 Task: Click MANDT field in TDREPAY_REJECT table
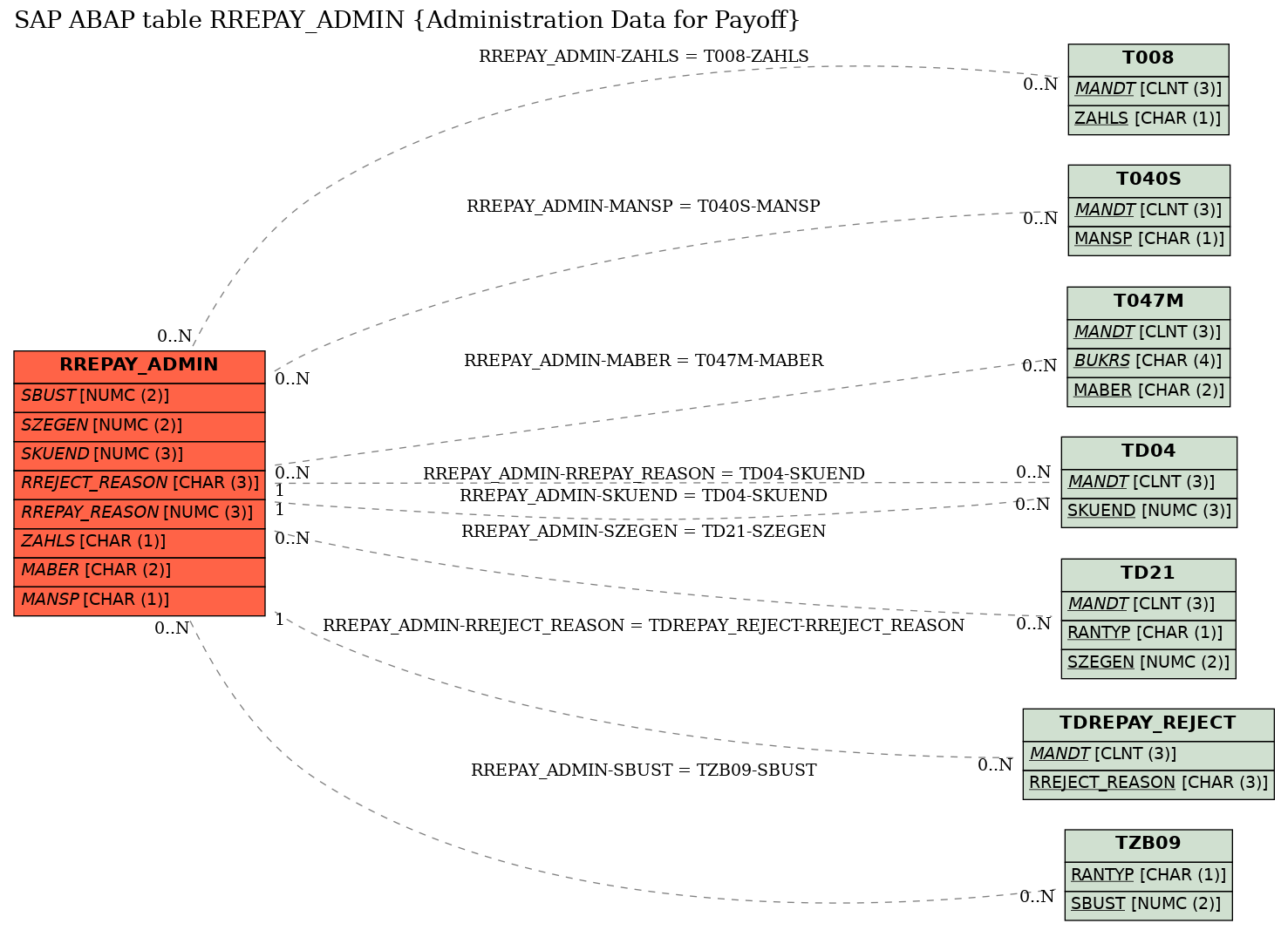pyautogui.click(x=1148, y=755)
